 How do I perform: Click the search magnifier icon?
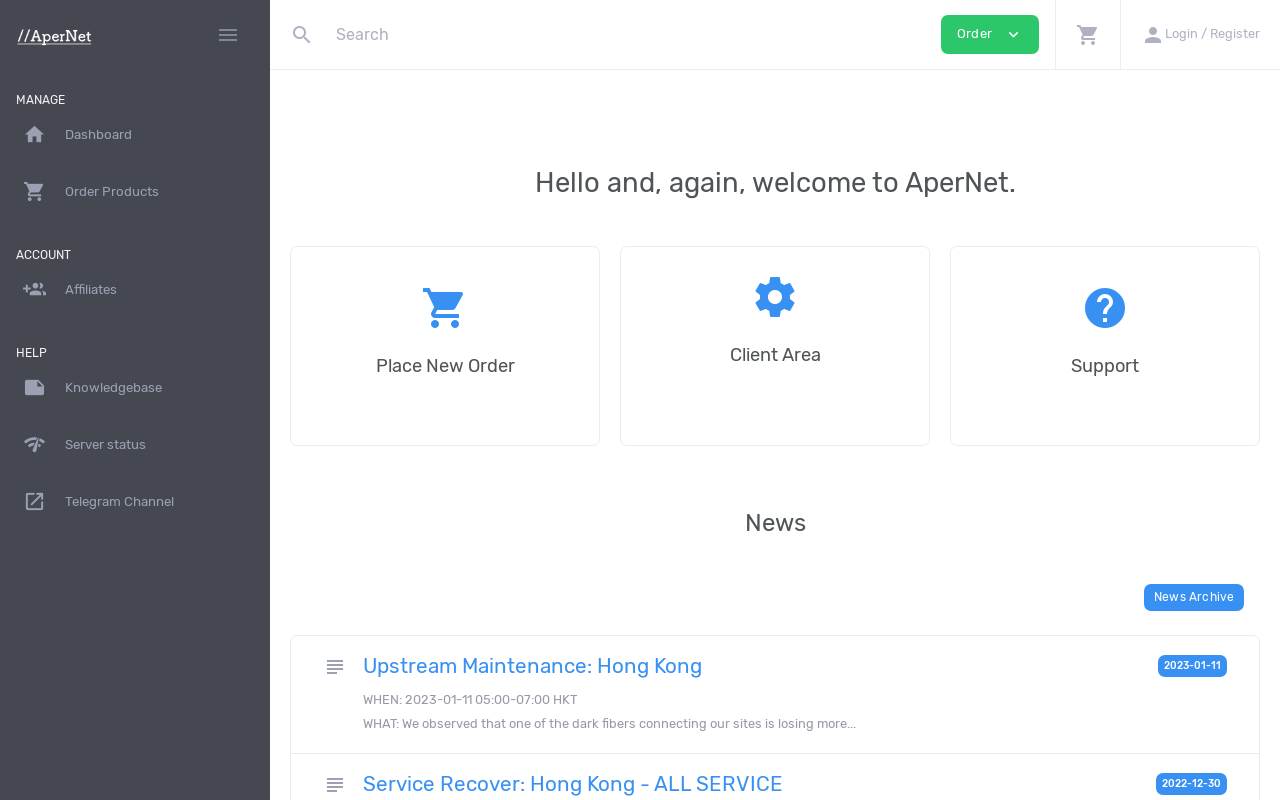click(x=302, y=35)
